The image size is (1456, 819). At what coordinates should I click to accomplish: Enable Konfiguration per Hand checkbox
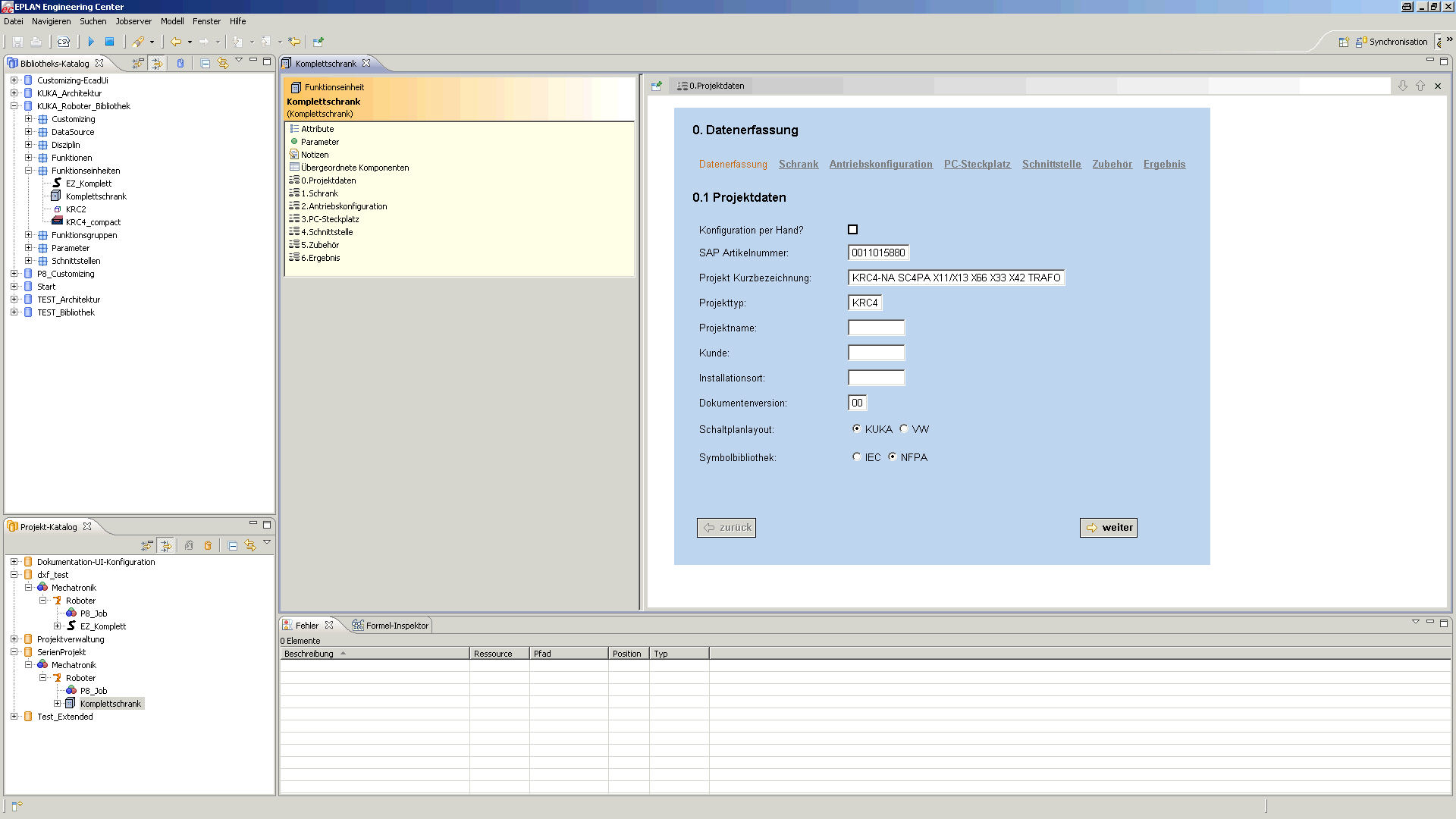[852, 230]
